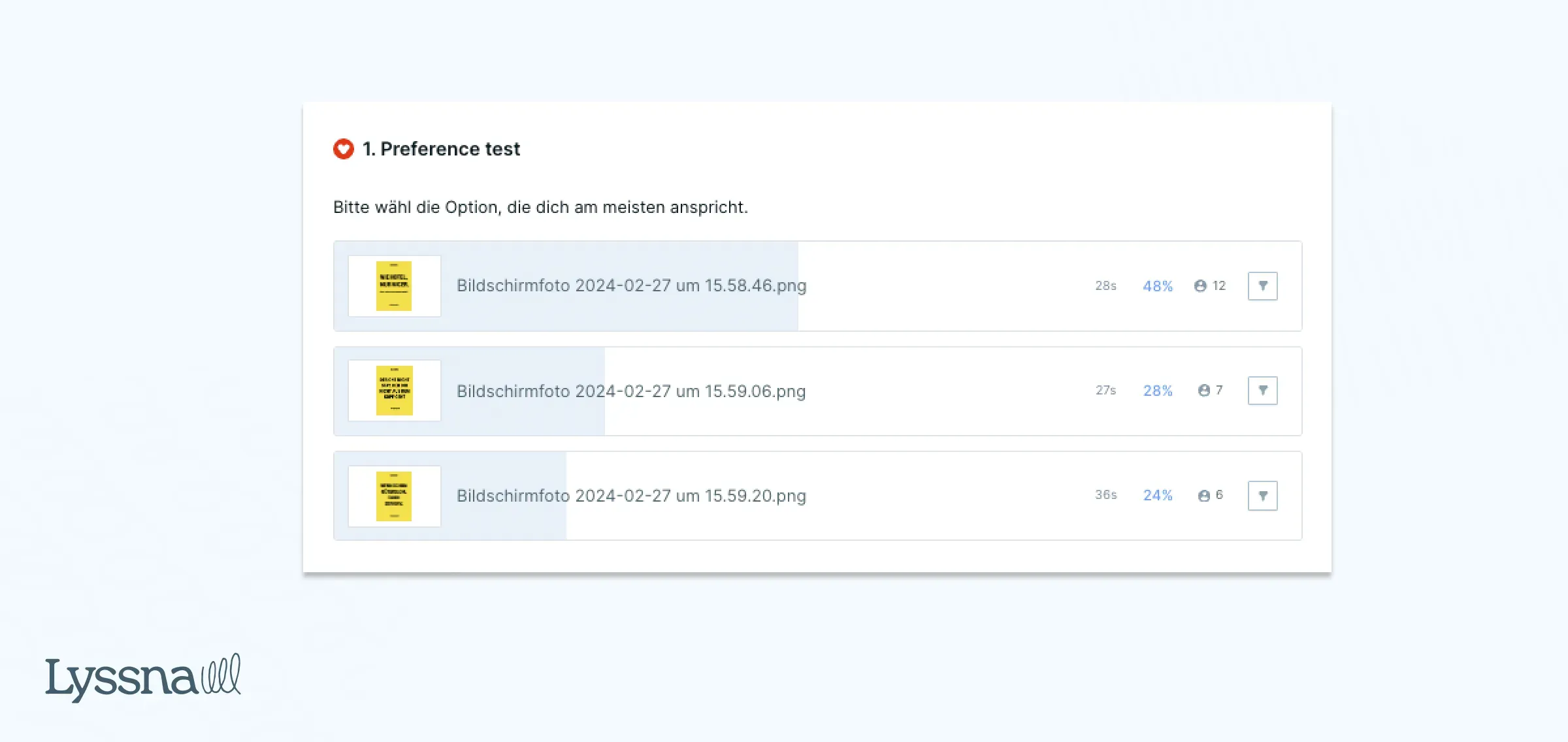
Task: Click participant icon next to count 12
Action: pyautogui.click(x=1200, y=286)
